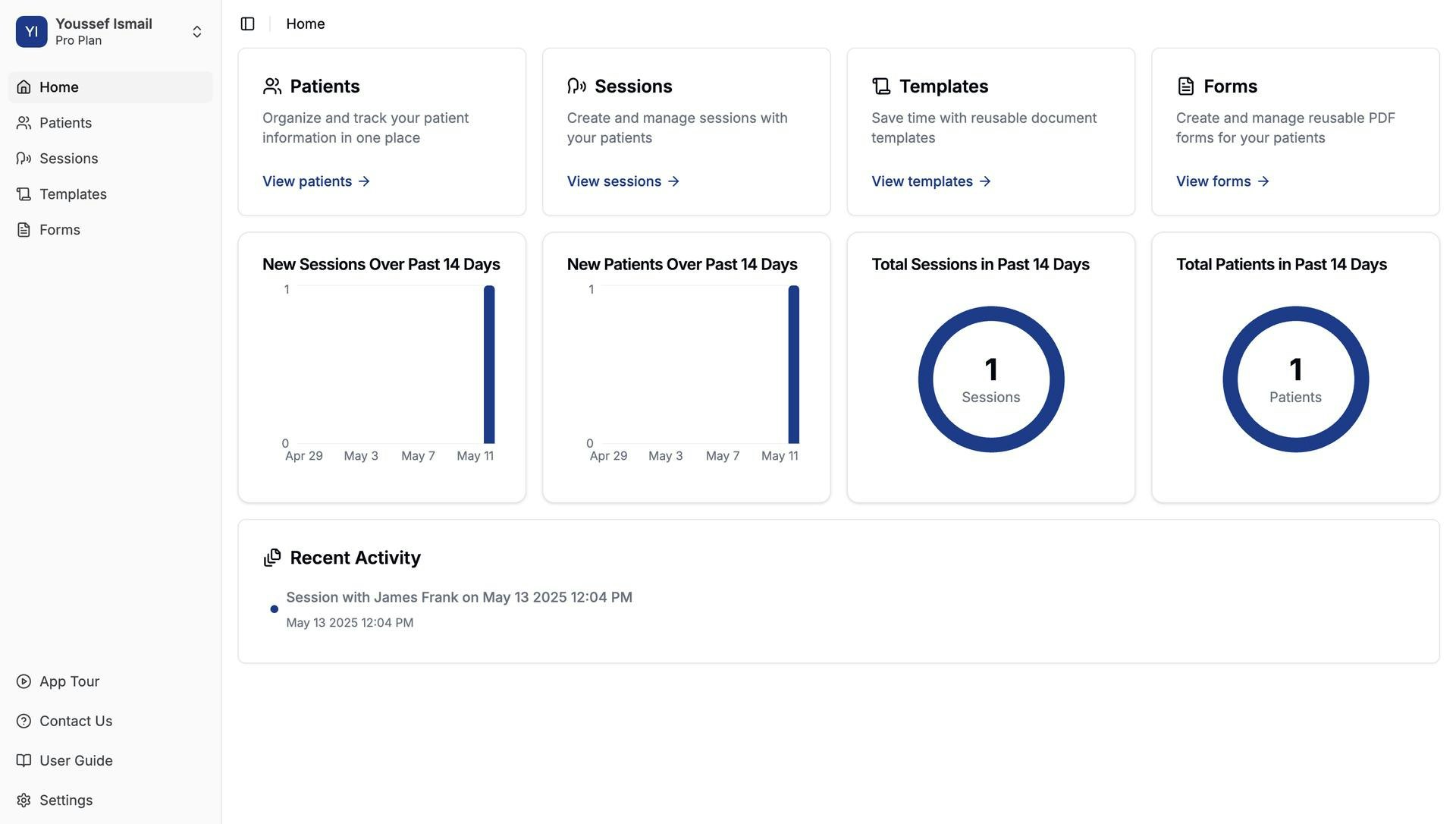Click the Total Patients donut ring
This screenshot has width=1456, height=824.
coord(1230,379)
